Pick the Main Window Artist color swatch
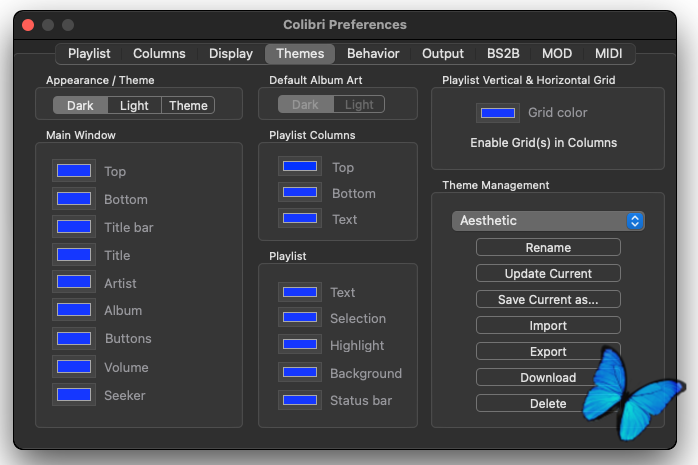 pos(74,283)
